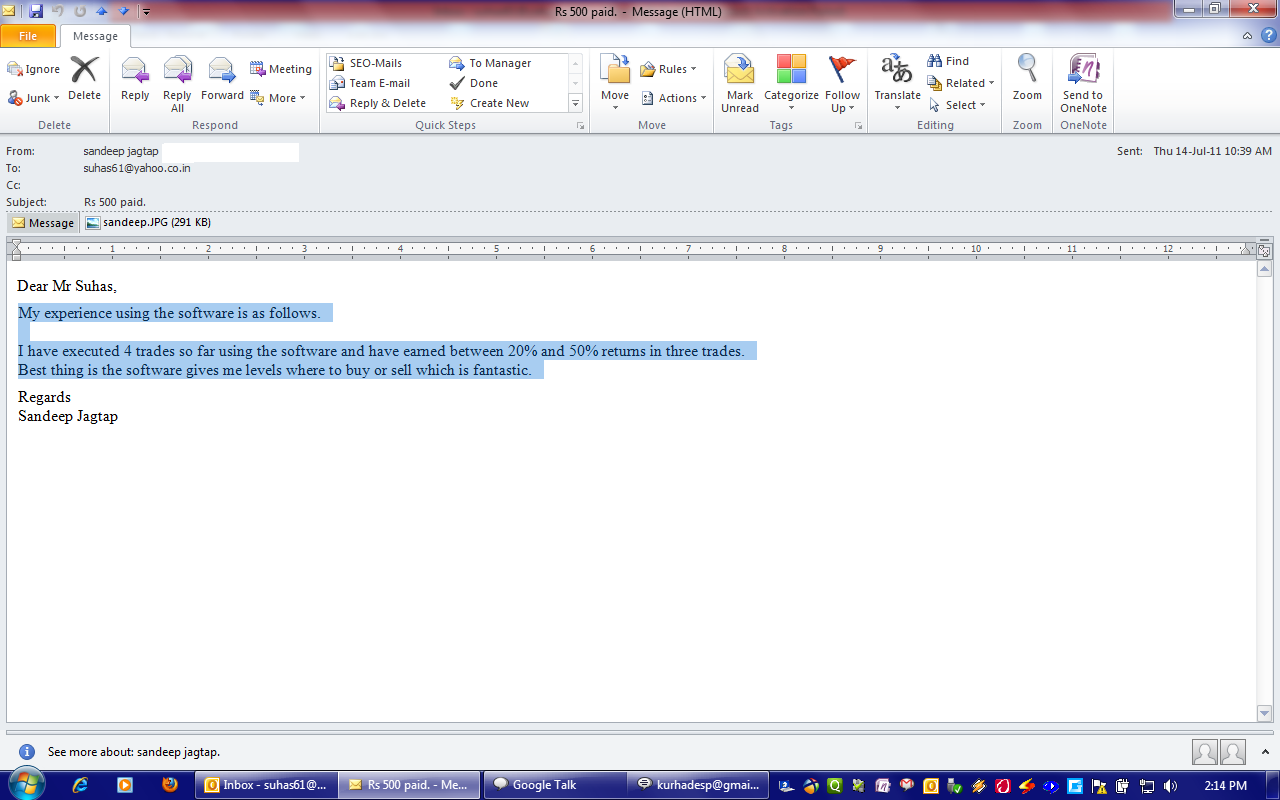Open the Select dropdown
Screen dimensions: 1280x800
click(x=957, y=105)
